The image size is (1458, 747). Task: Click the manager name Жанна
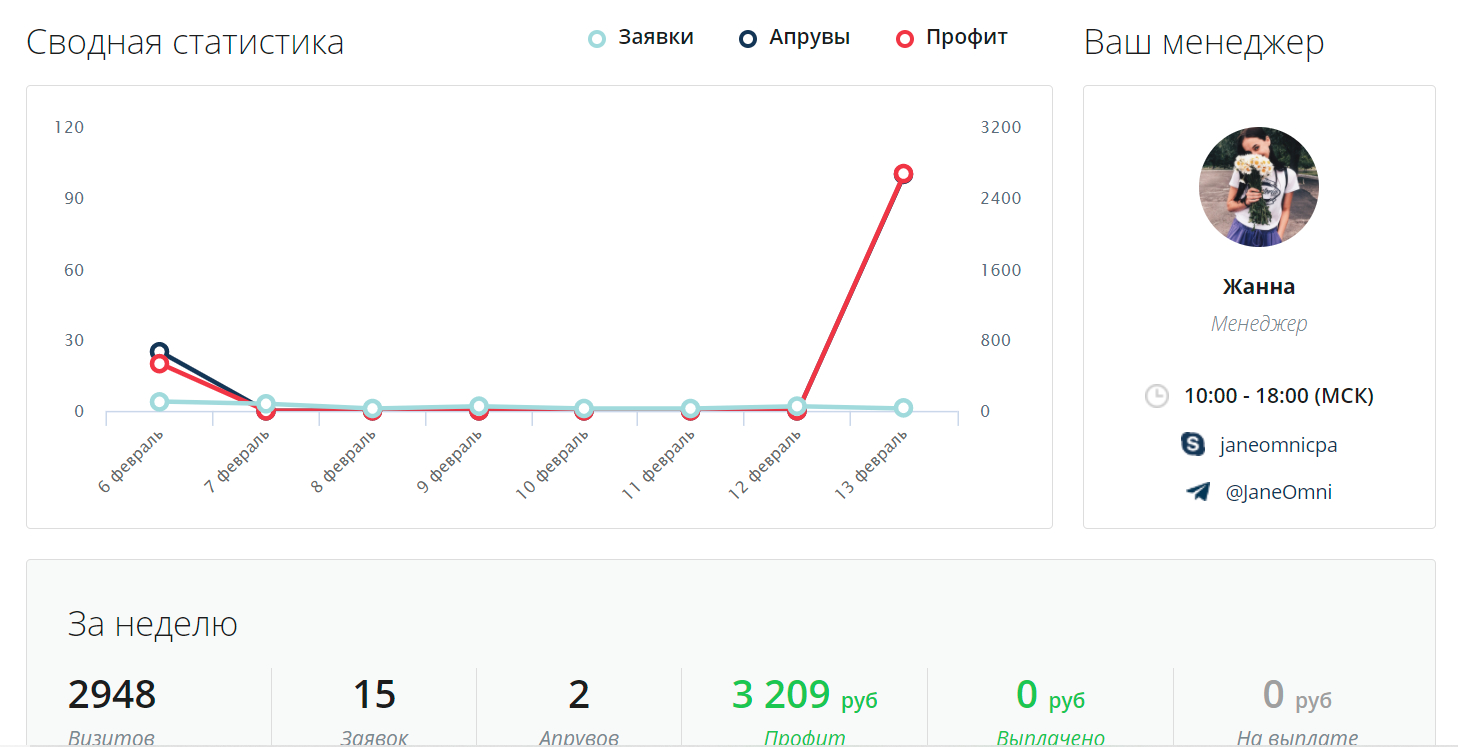coord(1259,287)
